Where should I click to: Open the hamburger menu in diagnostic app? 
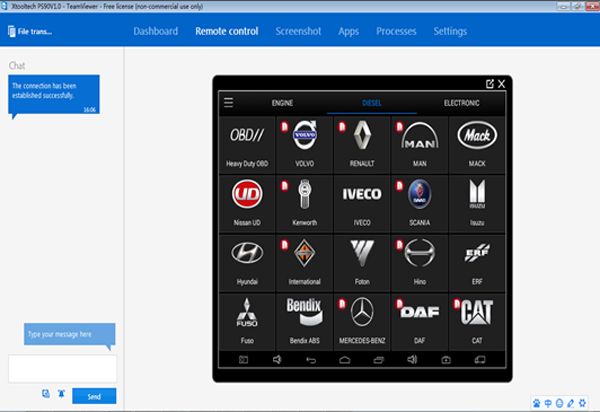(x=228, y=103)
